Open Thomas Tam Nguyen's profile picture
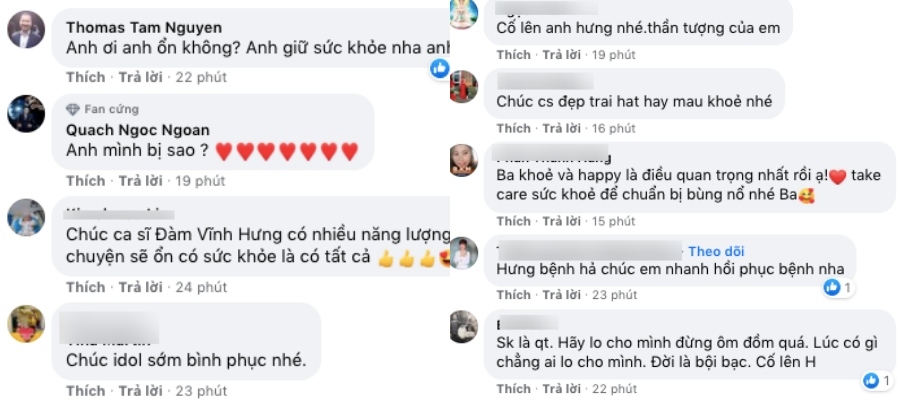 [26, 29]
